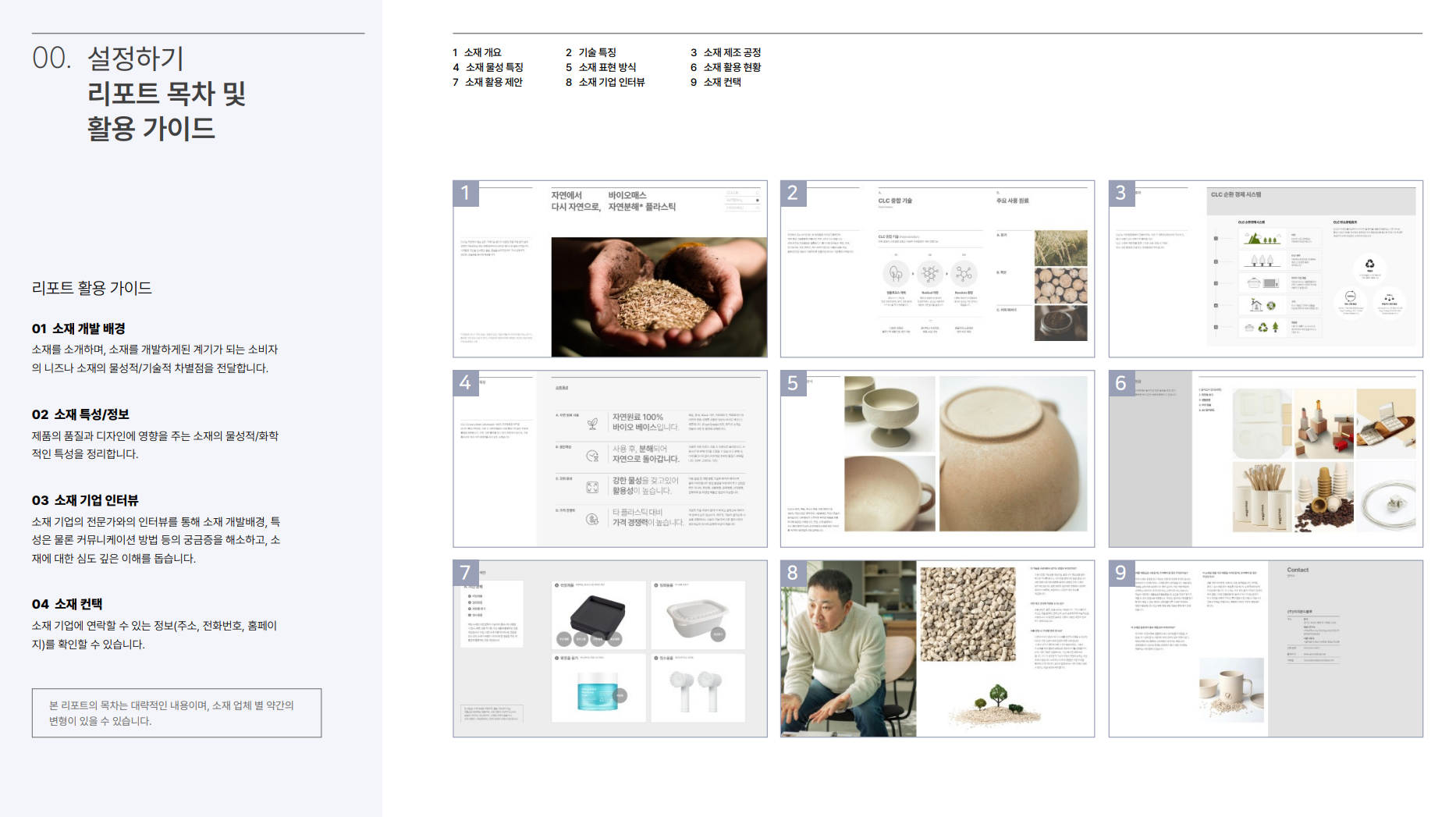
Task: Click '1 소재 개요' in the contents list
Action: click(x=477, y=52)
